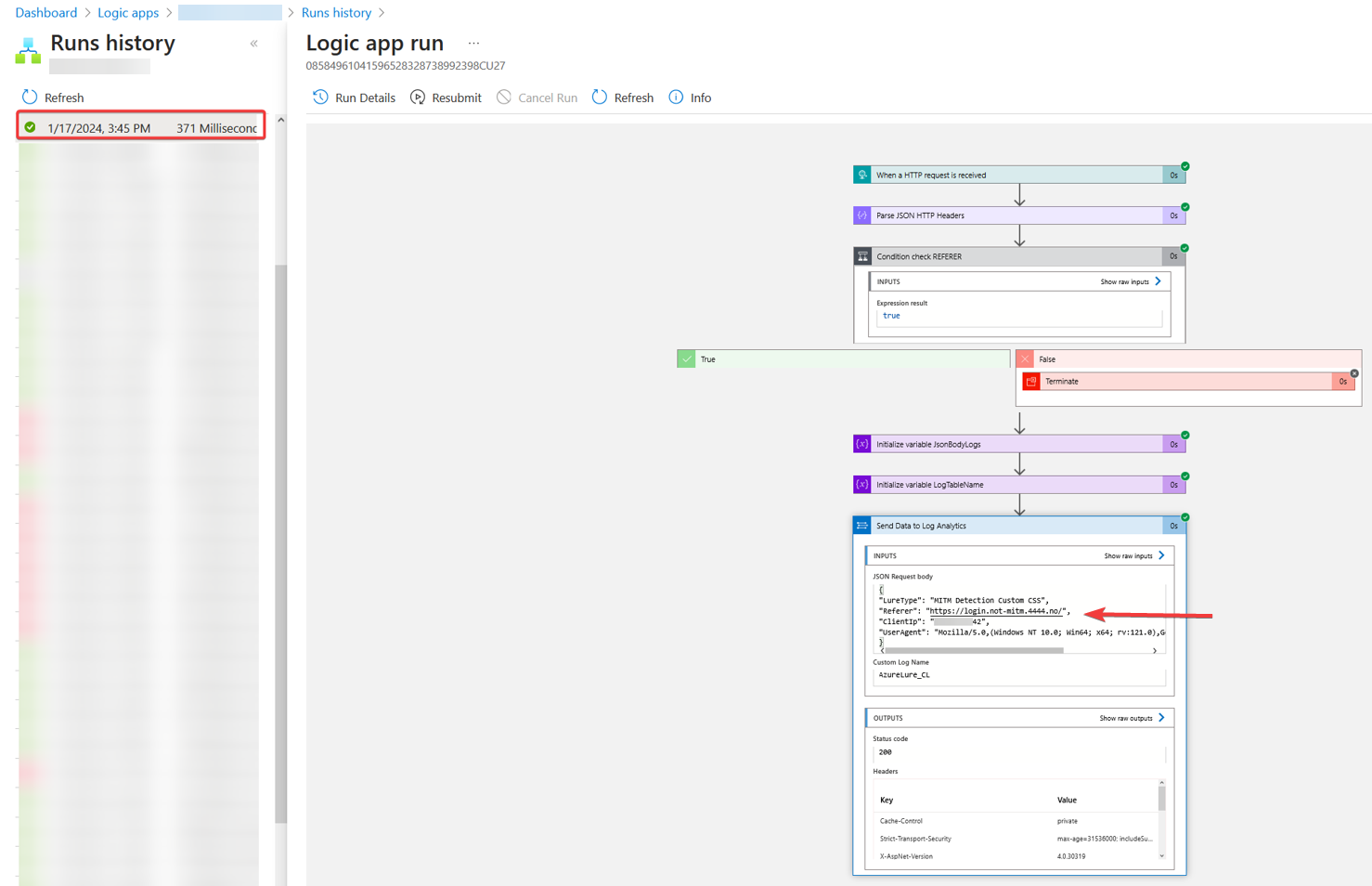
Task: Resubmit the logic app run
Action: coord(446,98)
